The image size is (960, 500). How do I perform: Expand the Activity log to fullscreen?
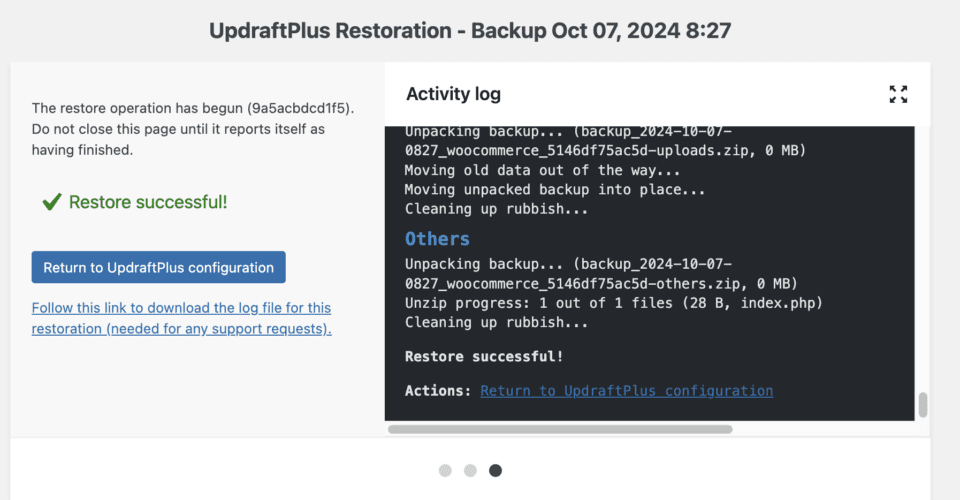[898, 94]
